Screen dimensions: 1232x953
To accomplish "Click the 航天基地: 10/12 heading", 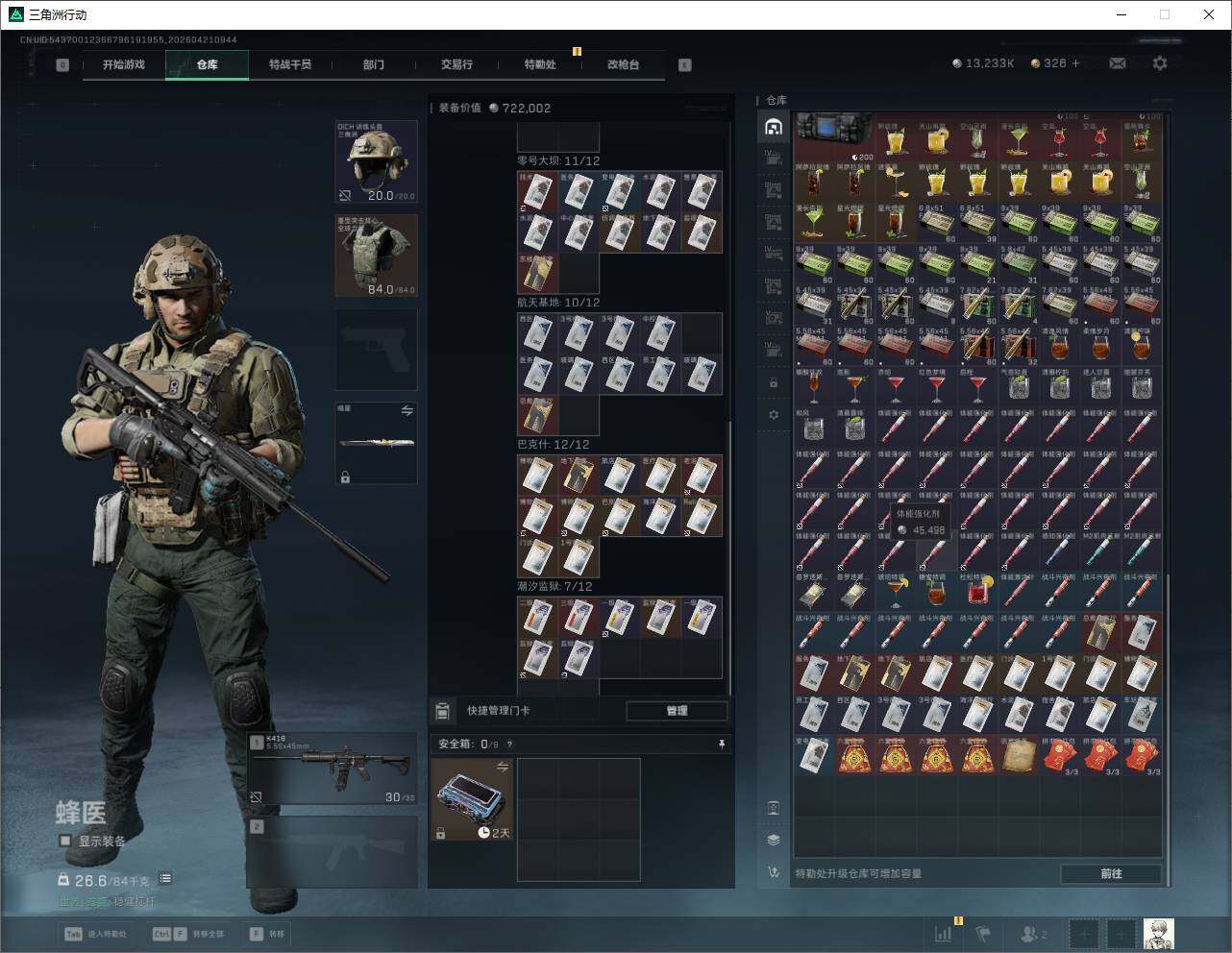I will pos(558,302).
